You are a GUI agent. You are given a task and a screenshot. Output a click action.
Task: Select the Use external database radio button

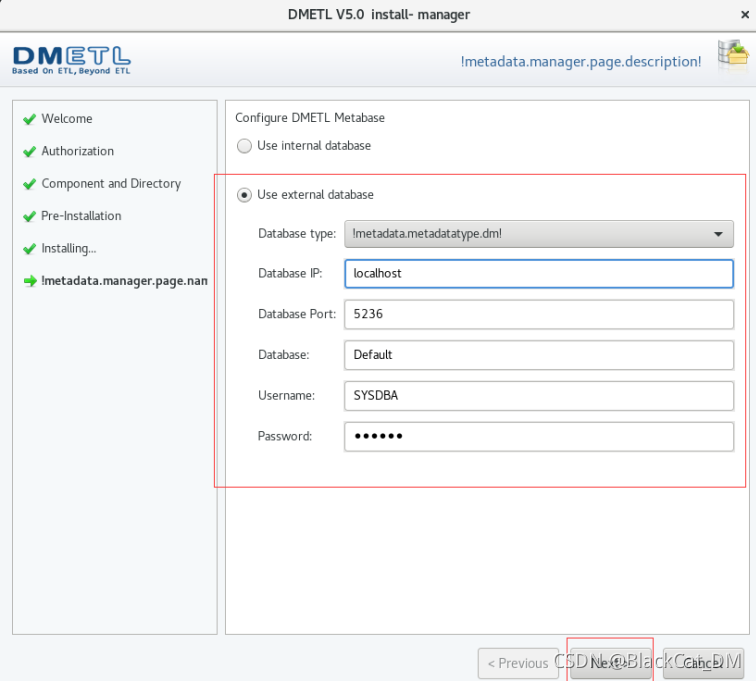pyautogui.click(x=244, y=195)
